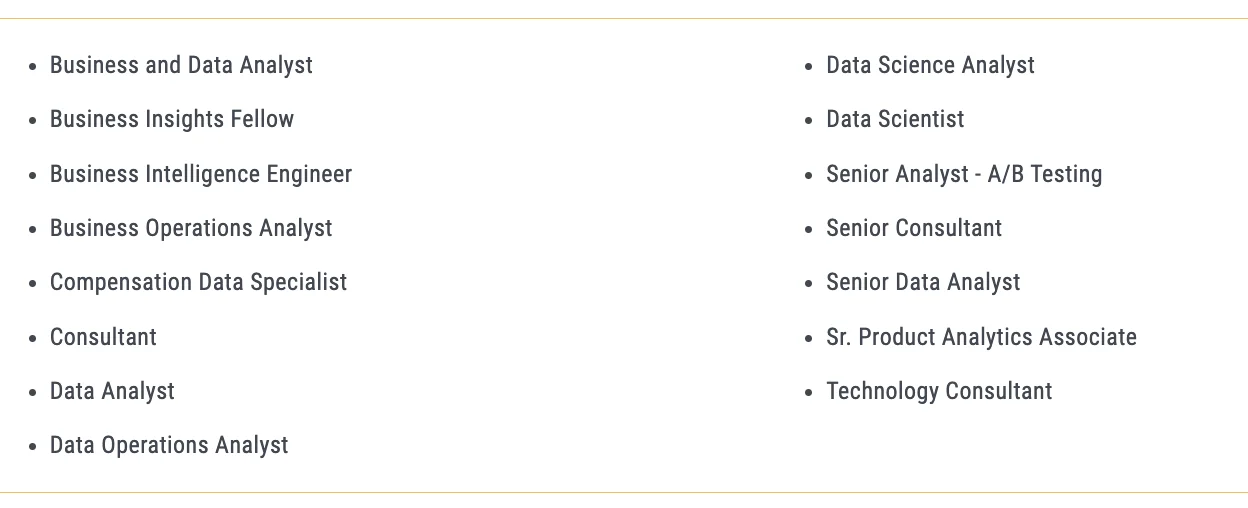1248x508 pixels.
Task: Open the Business Intelligence Engineer item
Action: [x=201, y=174]
